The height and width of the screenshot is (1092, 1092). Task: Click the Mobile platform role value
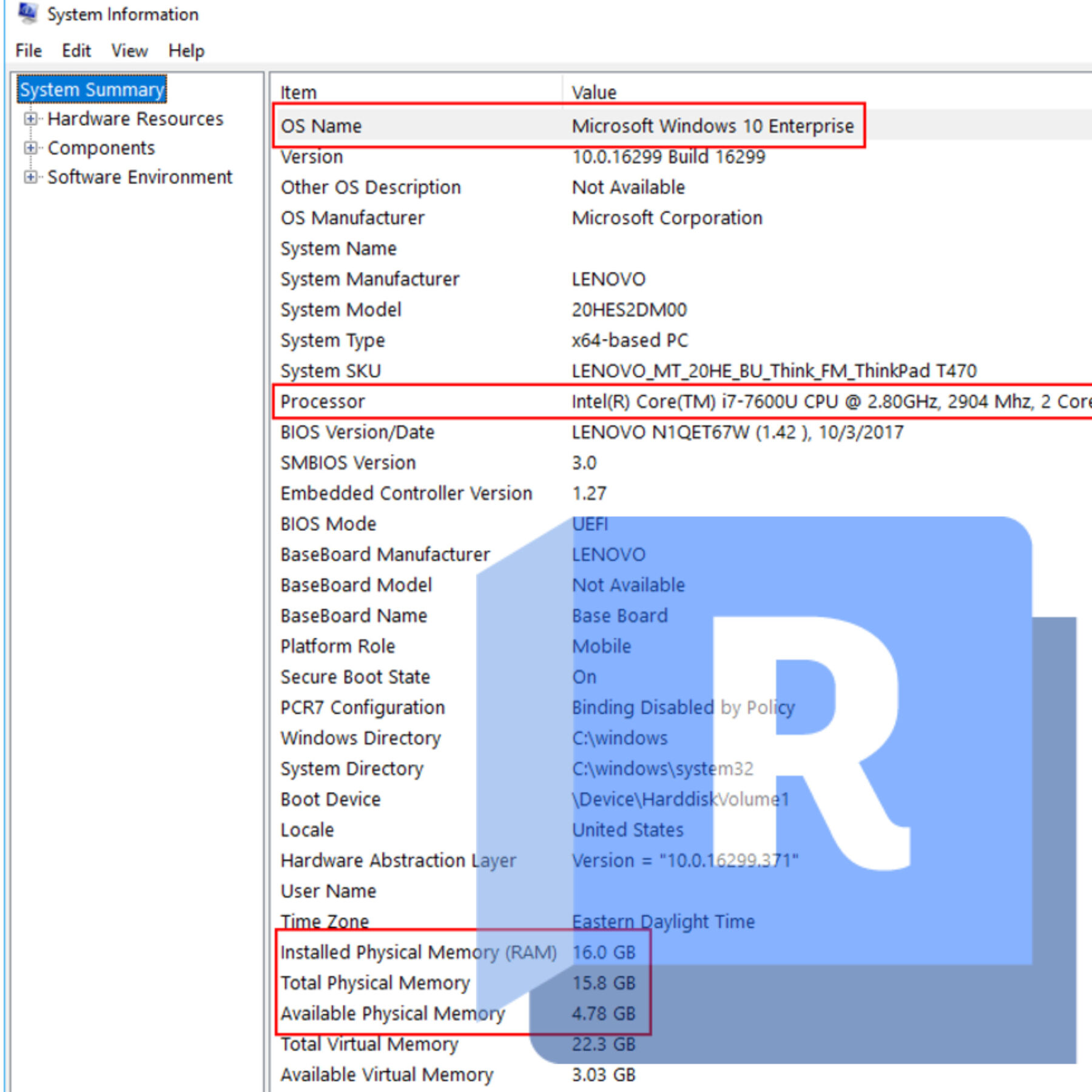(x=601, y=646)
